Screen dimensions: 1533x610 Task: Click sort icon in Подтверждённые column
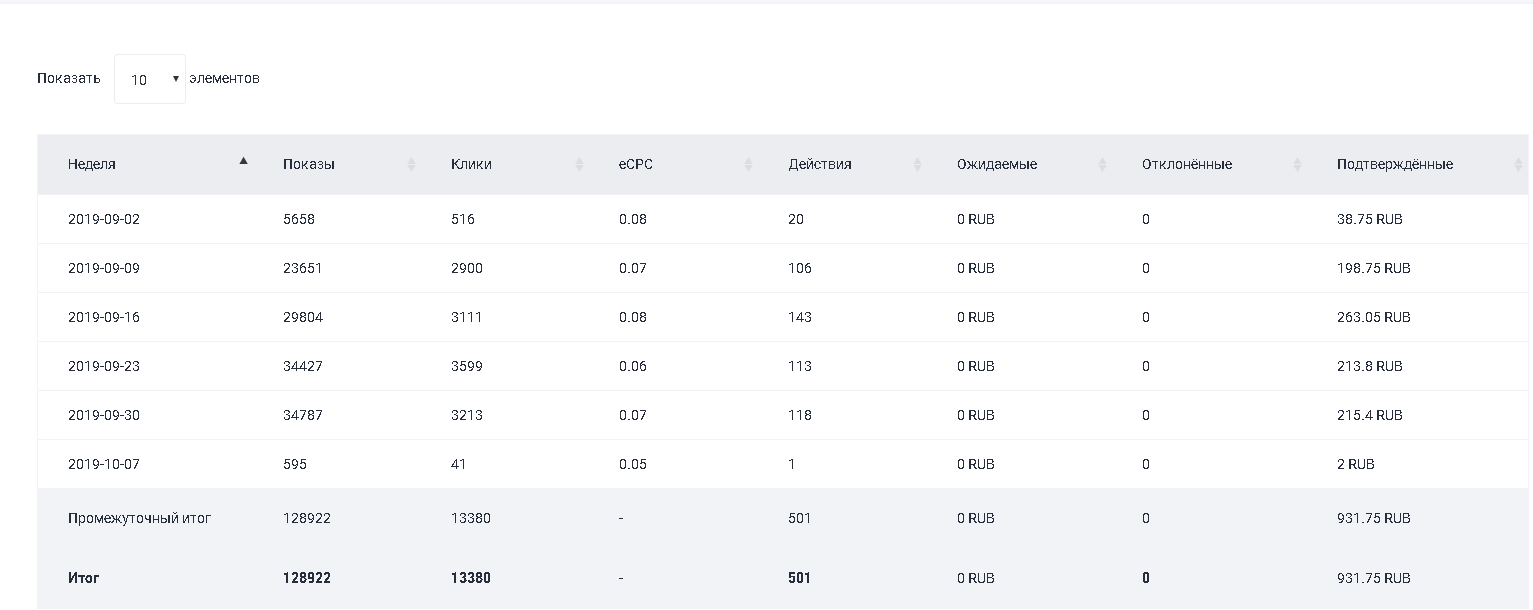pyautogui.click(x=1518, y=165)
